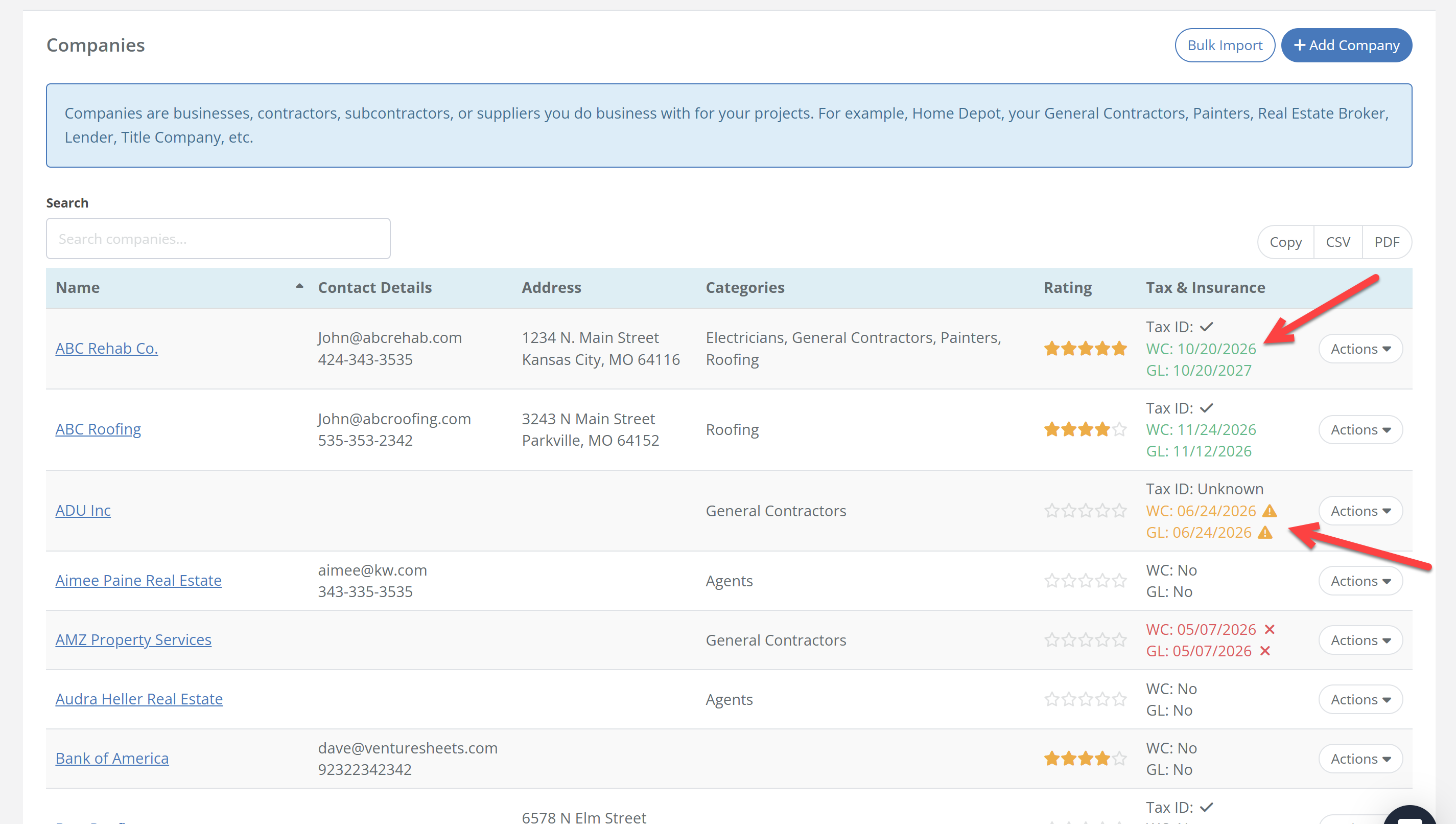
Task: Click address 3243 N Main Street
Action: (588, 419)
